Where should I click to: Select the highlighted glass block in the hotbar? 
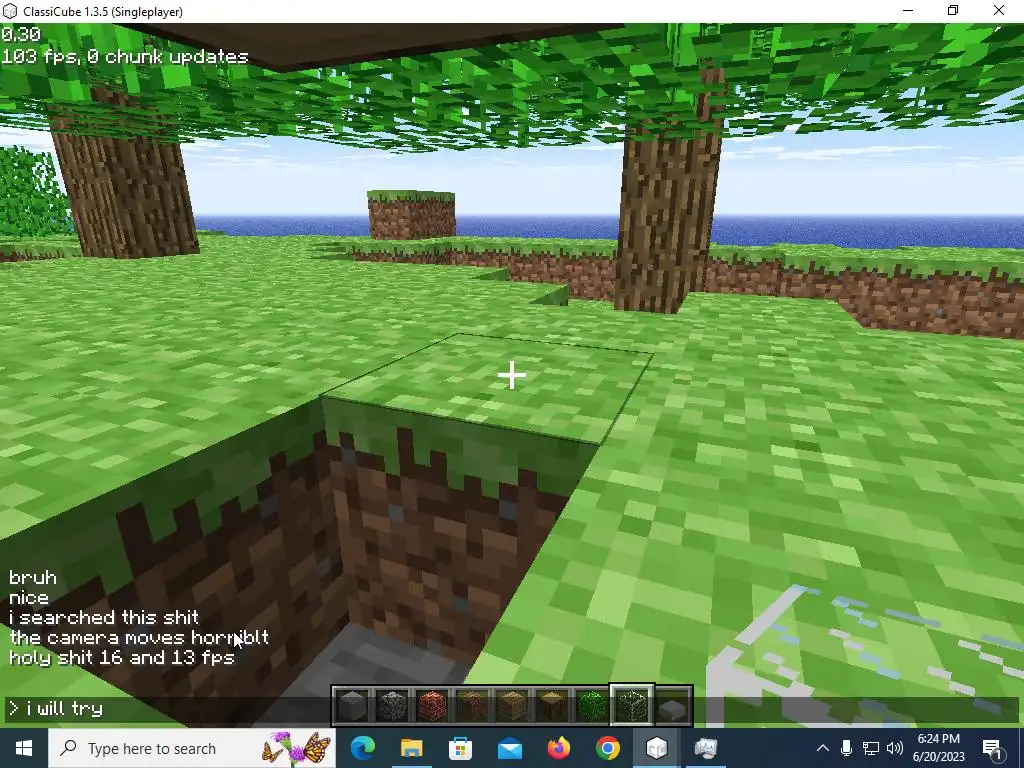click(x=632, y=705)
